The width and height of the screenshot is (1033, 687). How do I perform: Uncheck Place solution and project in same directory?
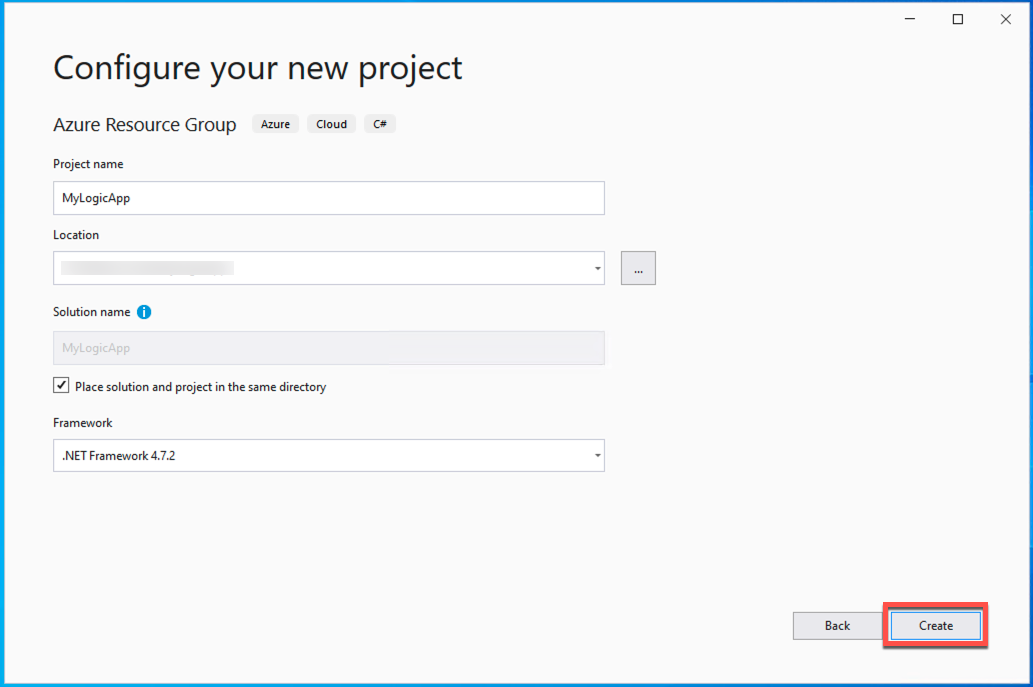[61, 385]
